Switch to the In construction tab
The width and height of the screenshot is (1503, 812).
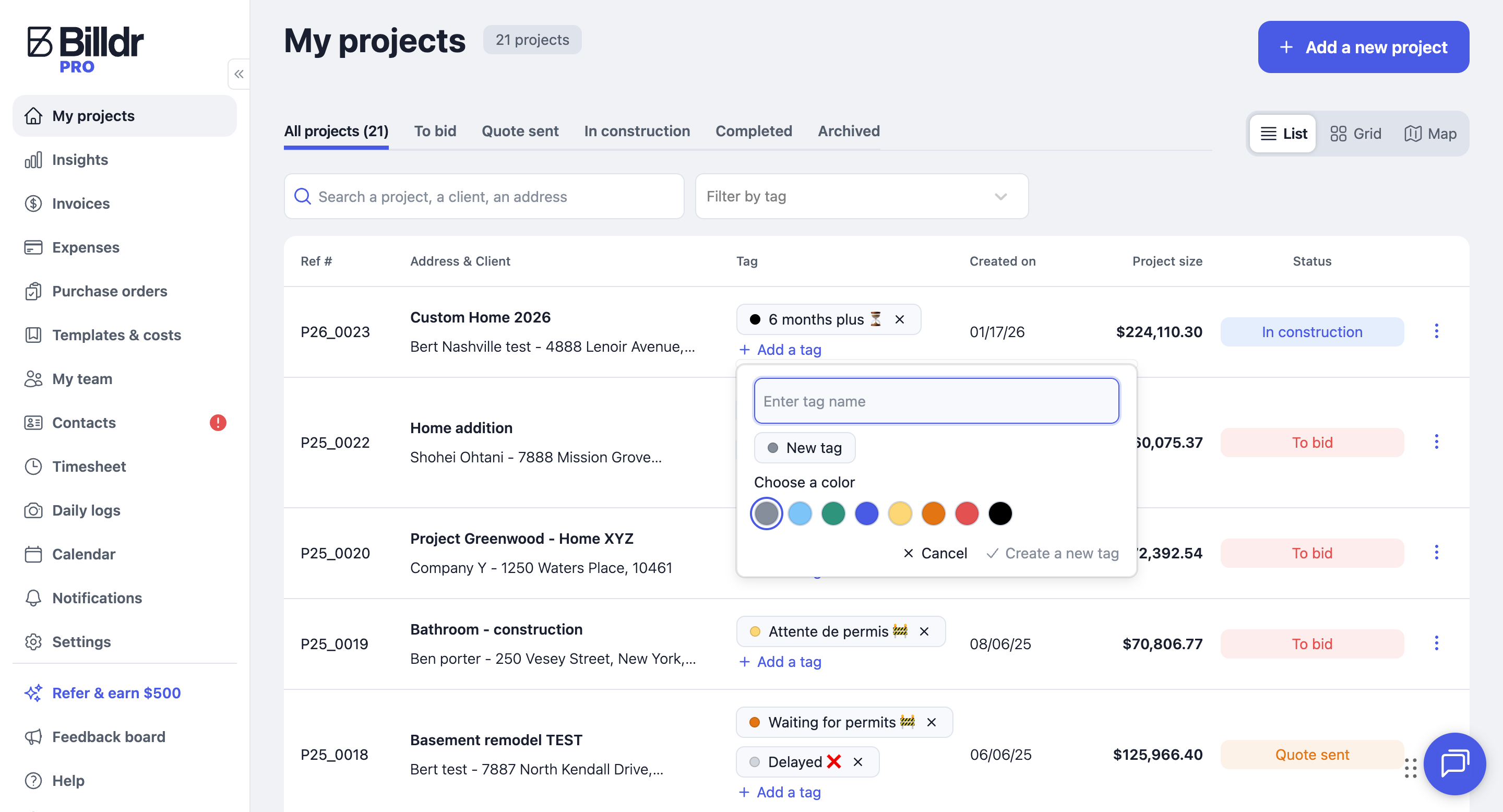click(637, 132)
